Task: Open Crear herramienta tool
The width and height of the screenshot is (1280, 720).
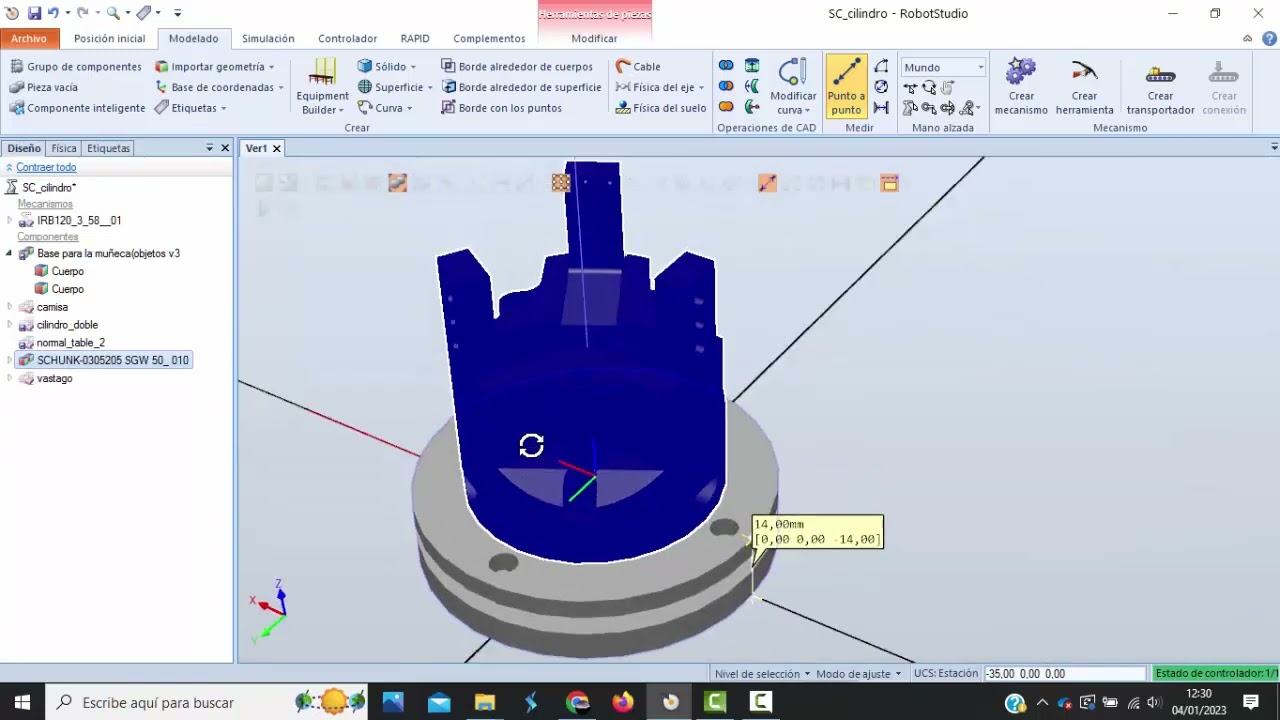Action: 1084,87
